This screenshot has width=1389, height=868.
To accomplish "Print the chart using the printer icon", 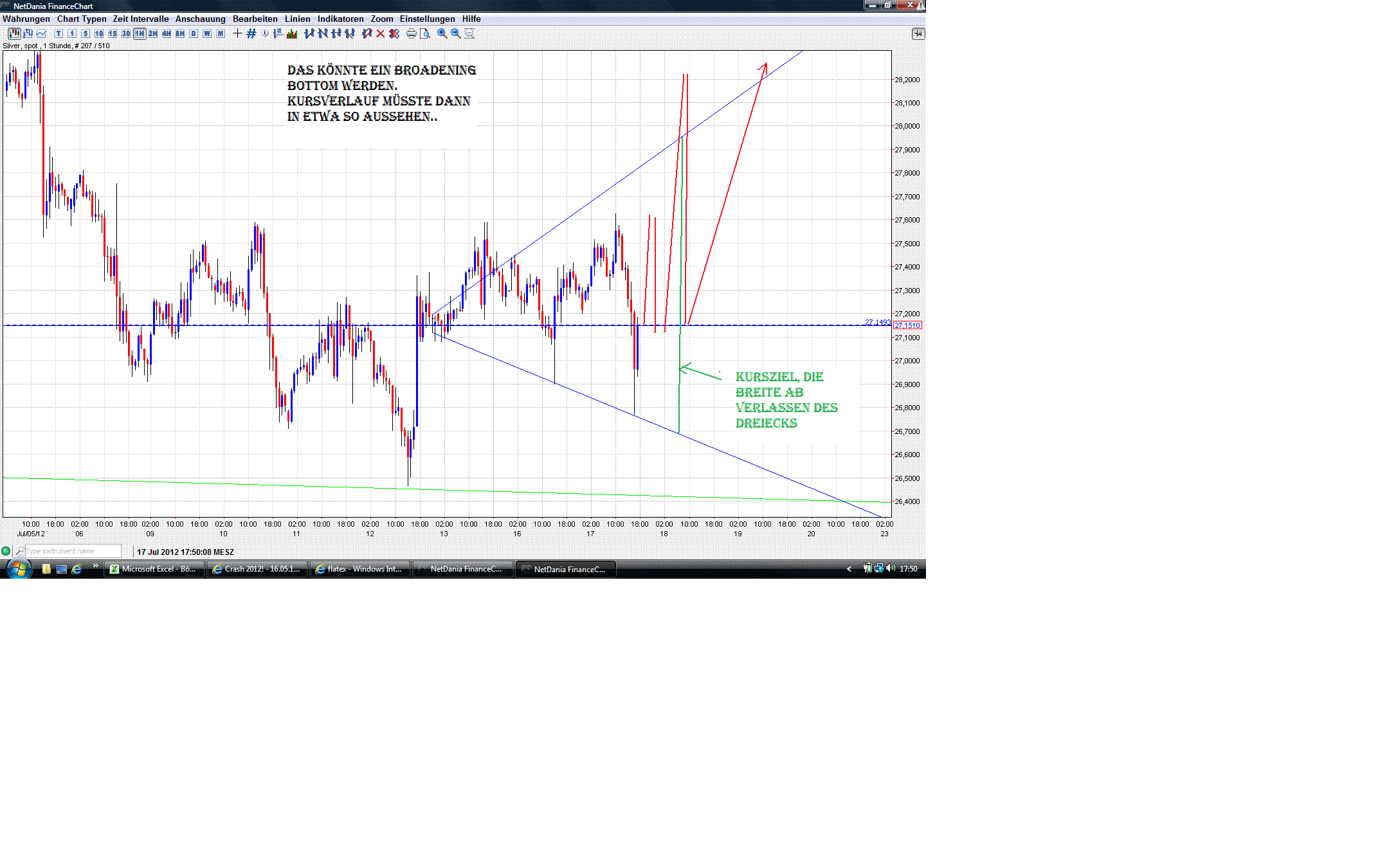I will (x=412, y=33).
